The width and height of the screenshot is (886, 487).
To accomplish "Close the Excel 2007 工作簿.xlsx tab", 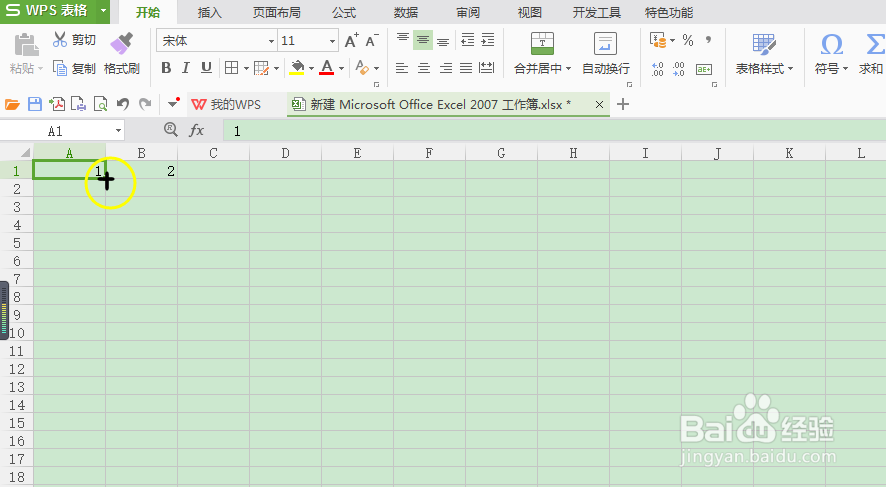I will [x=600, y=105].
